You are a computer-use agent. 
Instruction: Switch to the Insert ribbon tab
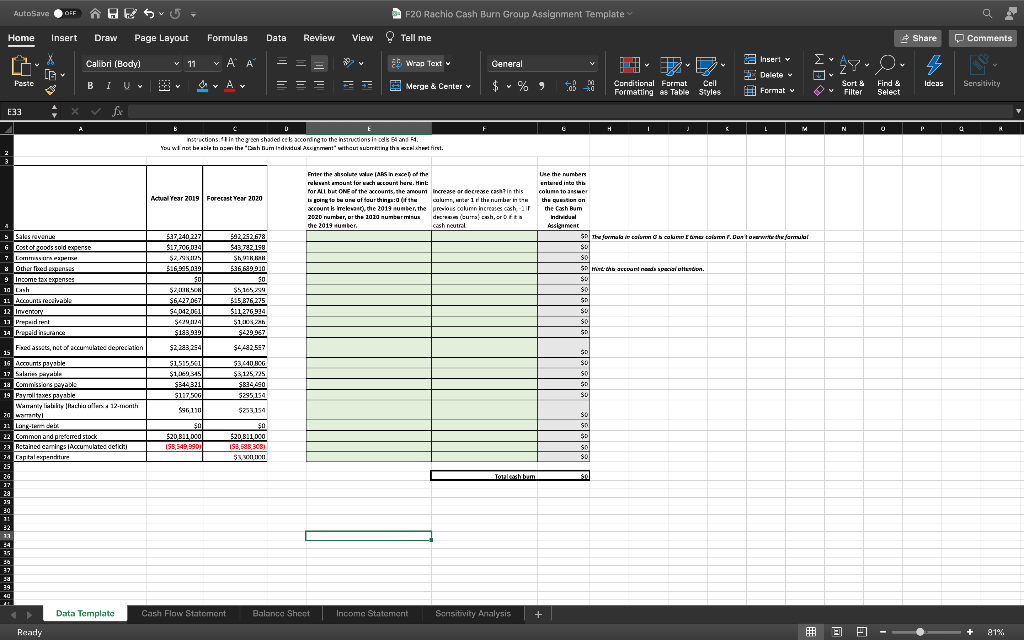point(64,38)
